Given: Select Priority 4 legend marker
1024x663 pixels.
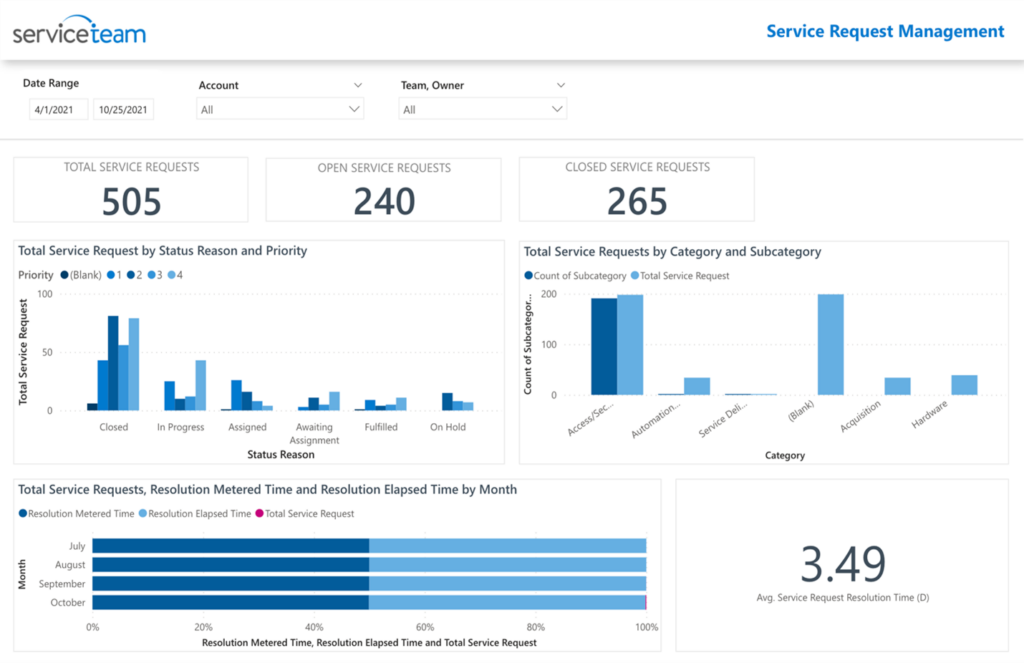Looking at the screenshot, I should click(172, 275).
